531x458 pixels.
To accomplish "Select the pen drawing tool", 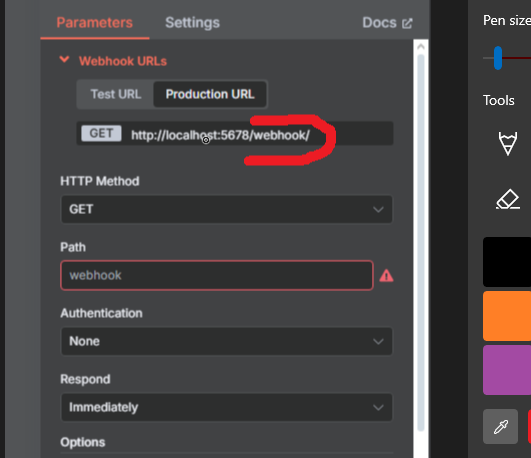I will [x=508, y=144].
